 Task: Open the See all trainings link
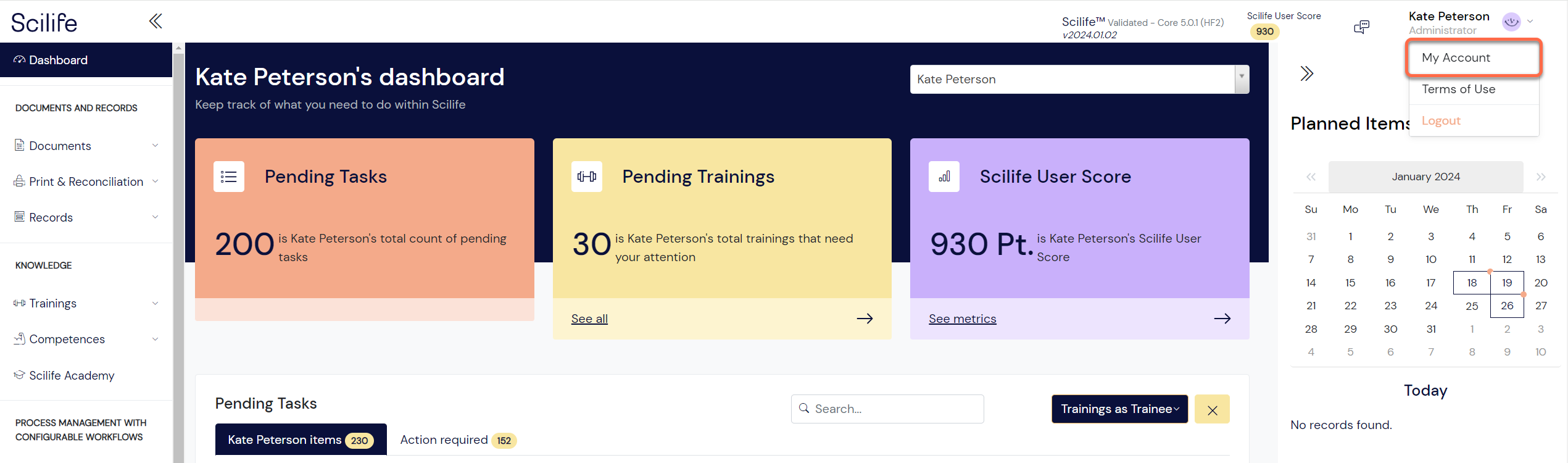[x=589, y=319]
